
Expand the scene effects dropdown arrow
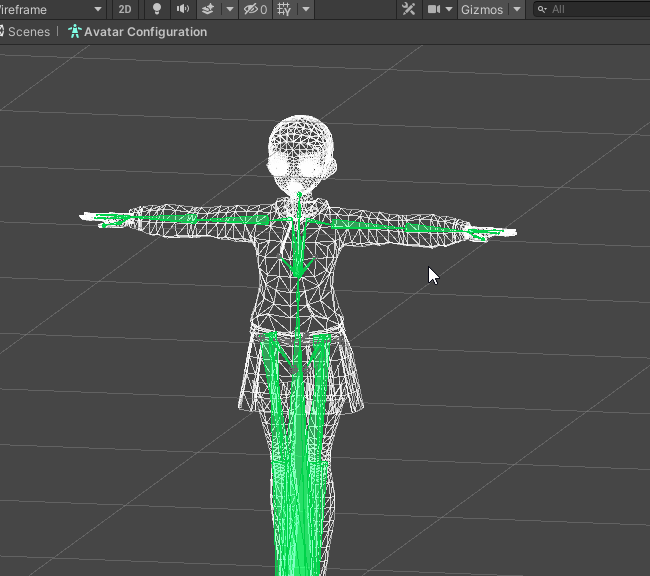[230, 9]
